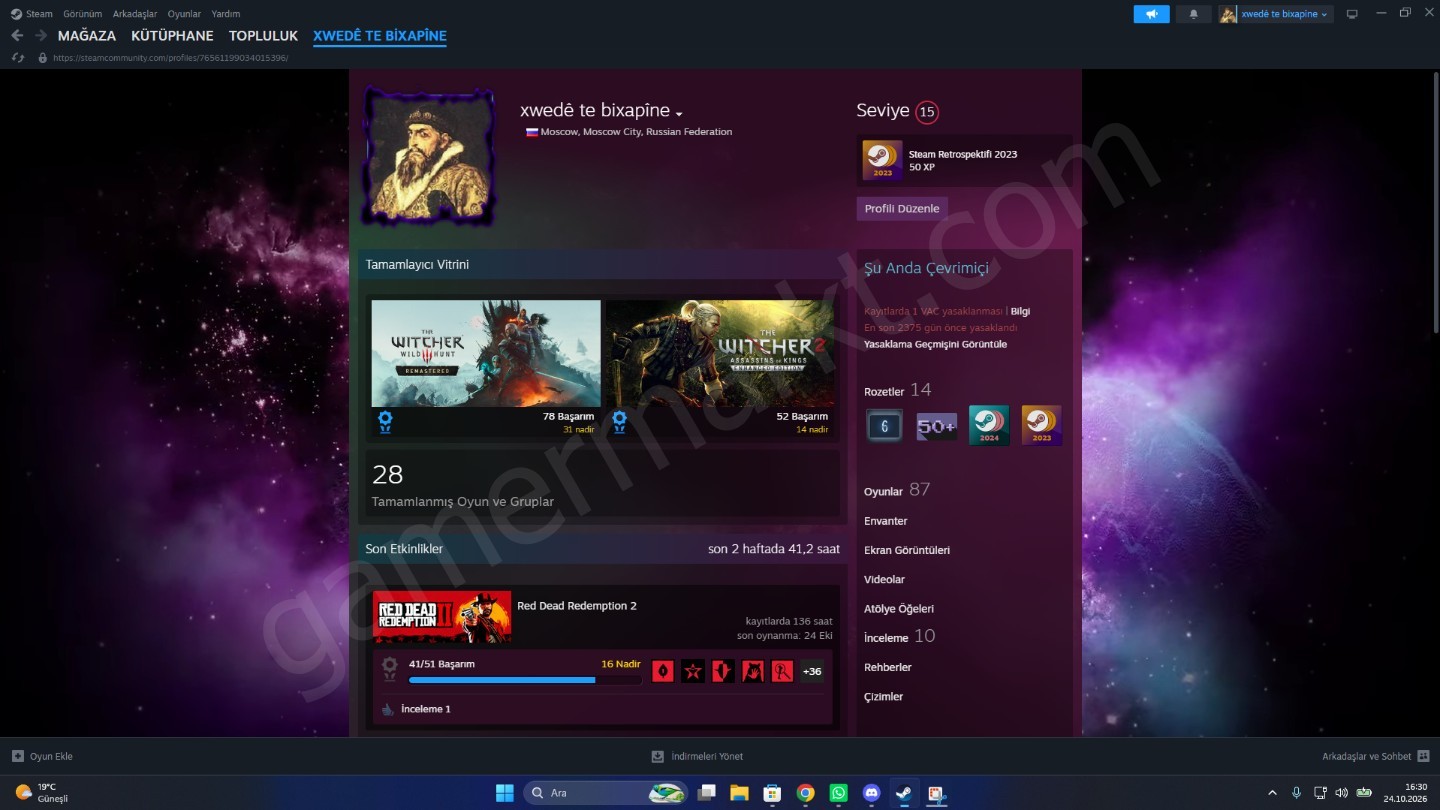
Task: Click the Windows Start button
Action: point(505,793)
